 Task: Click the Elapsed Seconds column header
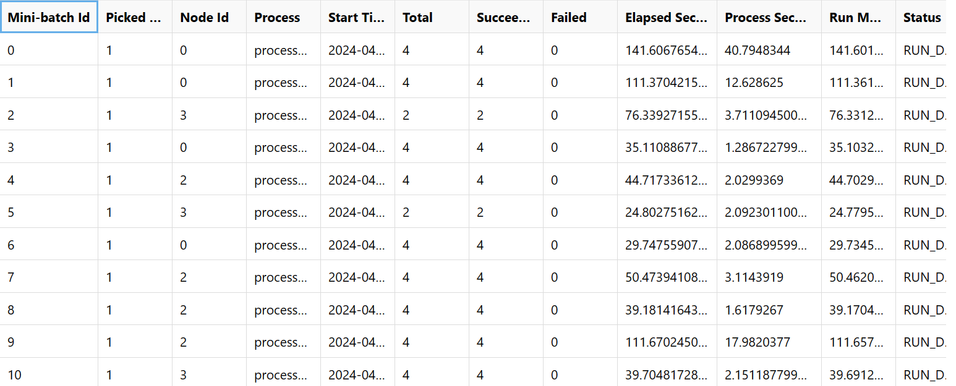[x=667, y=17]
